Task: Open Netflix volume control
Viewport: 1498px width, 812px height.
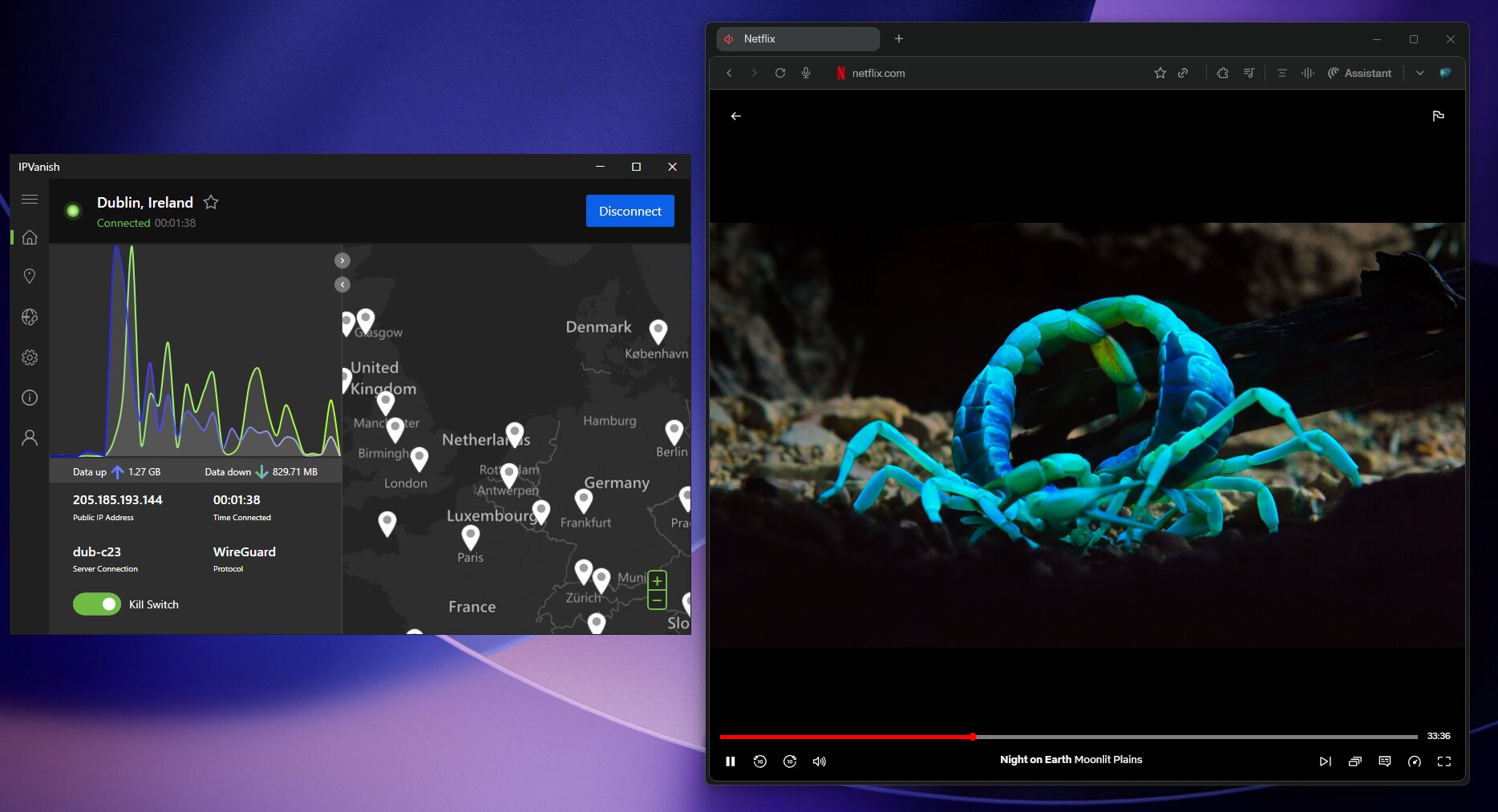Action: [x=819, y=762]
